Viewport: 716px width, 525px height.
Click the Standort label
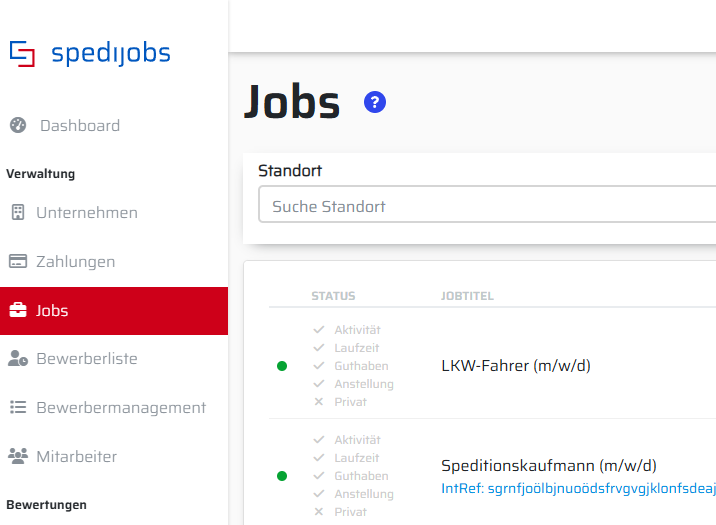click(x=290, y=171)
